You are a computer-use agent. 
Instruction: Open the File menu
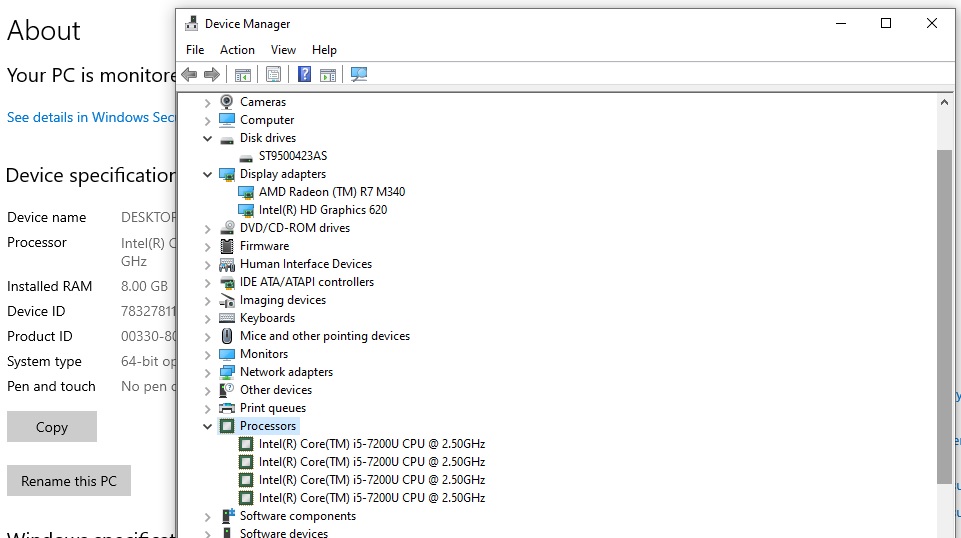(x=195, y=50)
